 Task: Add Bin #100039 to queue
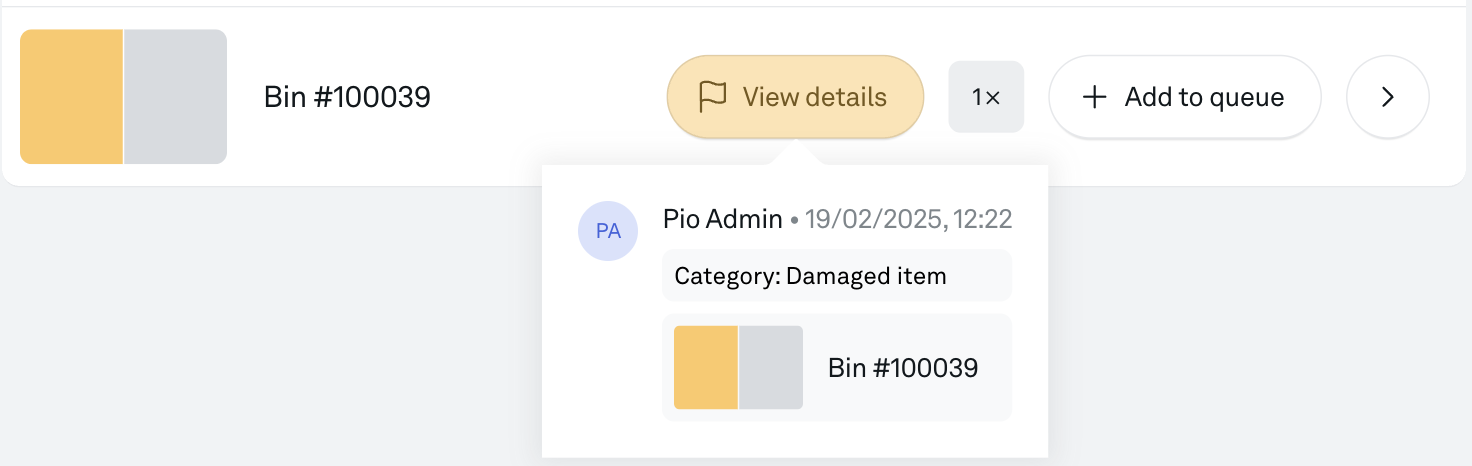1185,97
